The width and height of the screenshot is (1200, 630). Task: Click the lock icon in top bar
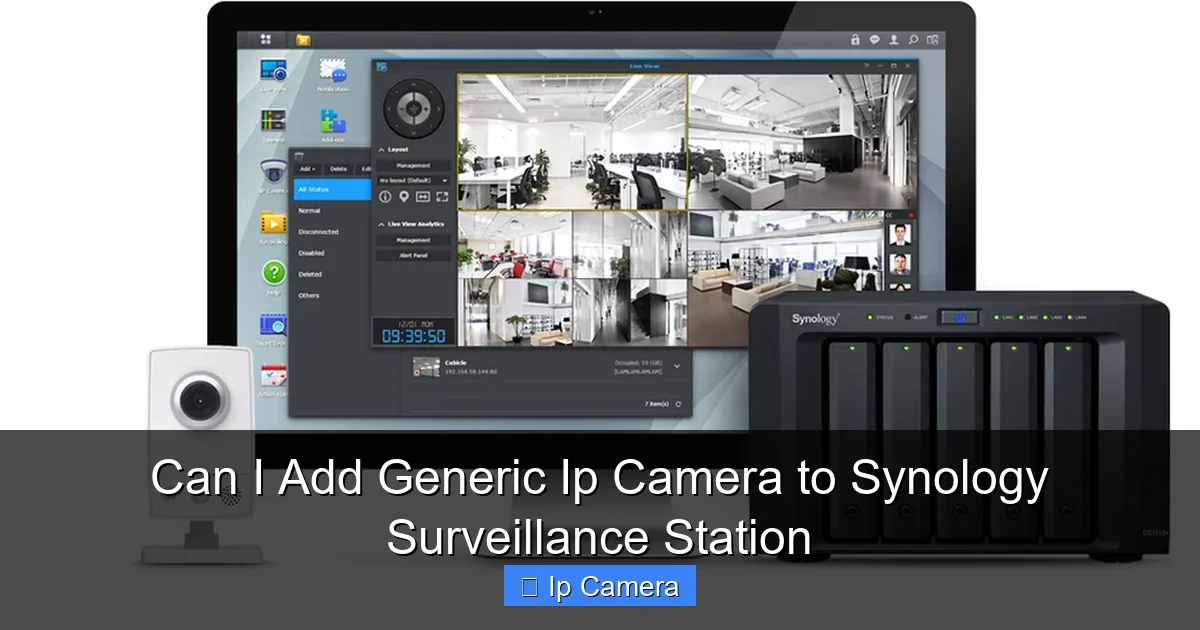[x=855, y=40]
